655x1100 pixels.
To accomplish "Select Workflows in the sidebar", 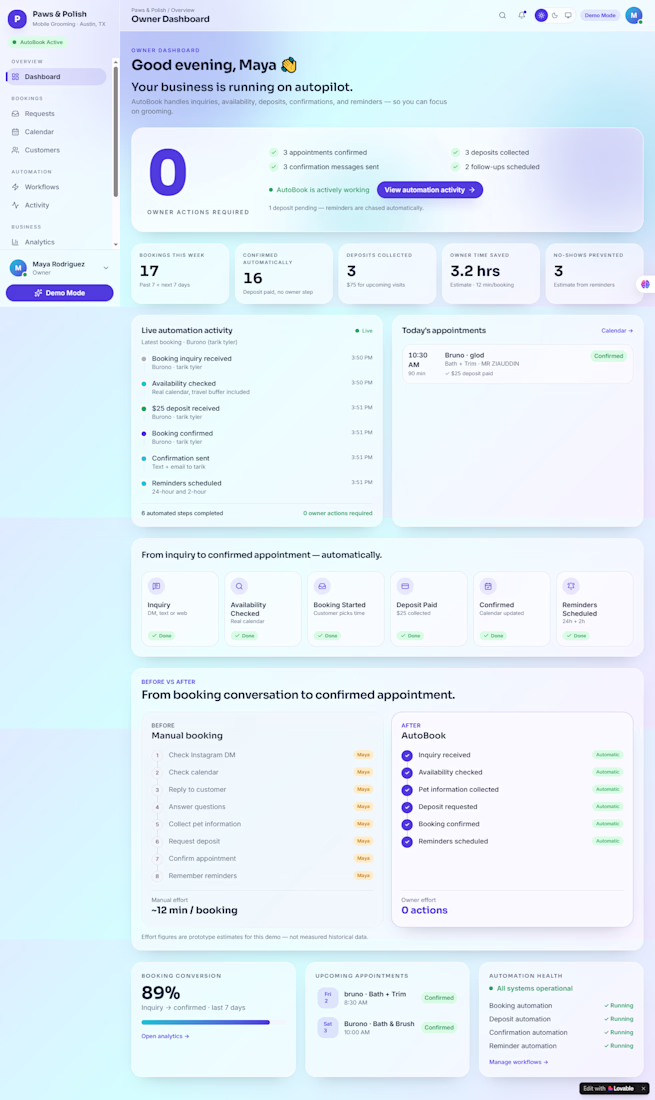I will point(58,187).
